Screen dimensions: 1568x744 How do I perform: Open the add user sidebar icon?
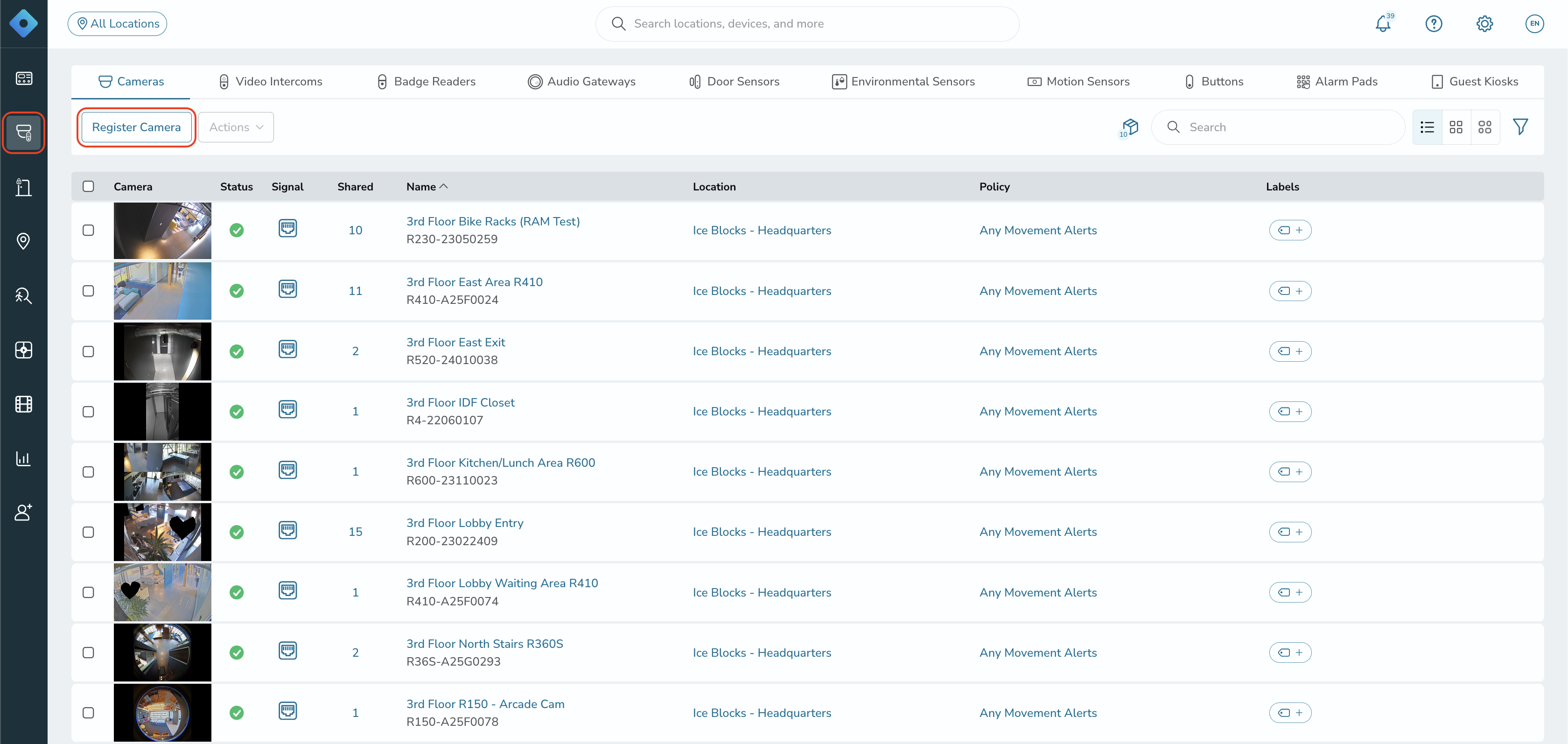(x=23, y=512)
